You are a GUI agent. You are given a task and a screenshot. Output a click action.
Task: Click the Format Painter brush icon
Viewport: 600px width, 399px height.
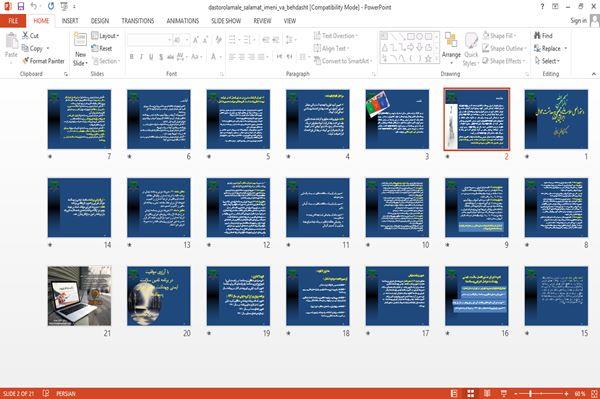click(26, 61)
